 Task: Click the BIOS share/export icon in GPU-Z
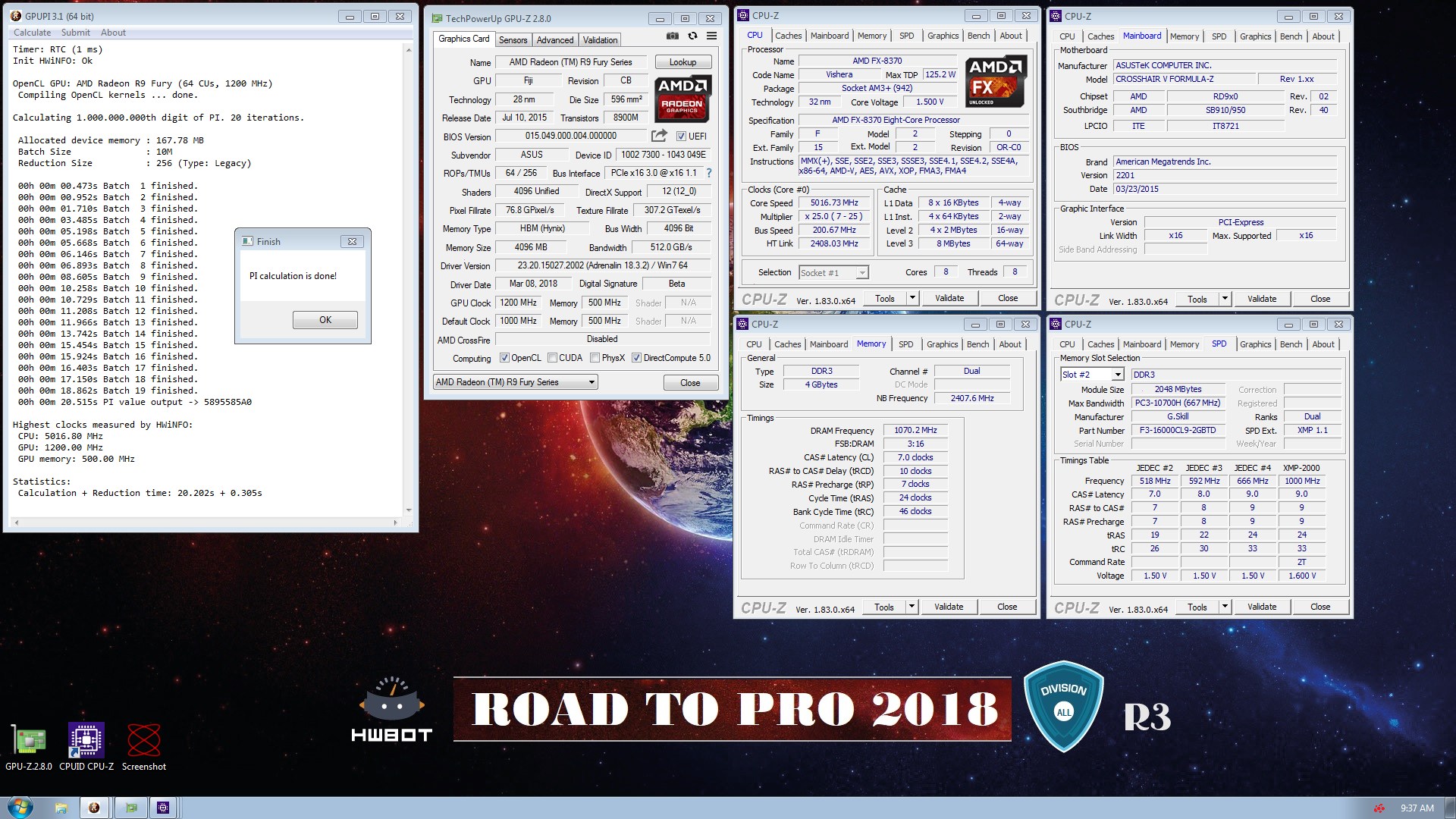click(x=659, y=136)
